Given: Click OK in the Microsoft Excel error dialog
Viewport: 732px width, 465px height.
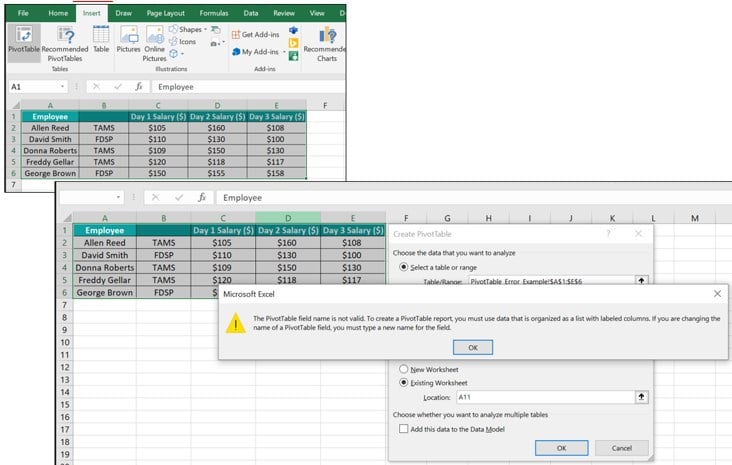Looking at the screenshot, I should point(473,347).
